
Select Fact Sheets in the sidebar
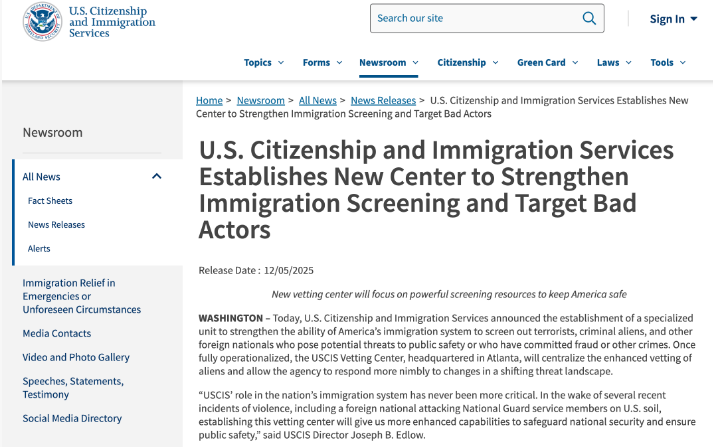tap(50, 201)
